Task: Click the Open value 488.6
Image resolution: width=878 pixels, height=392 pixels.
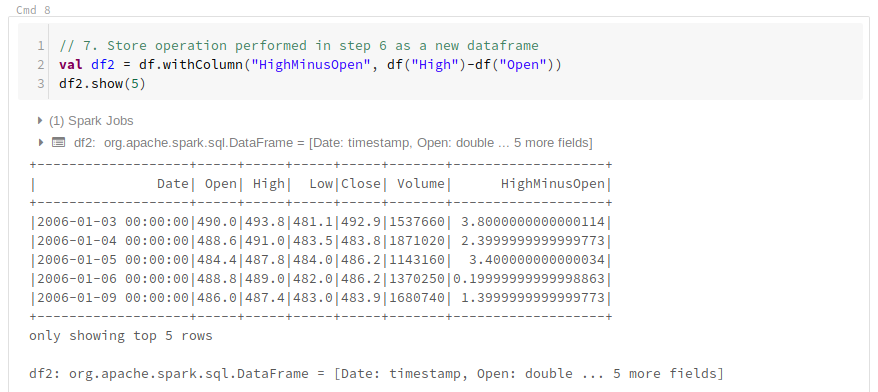Action: [217, 241]
